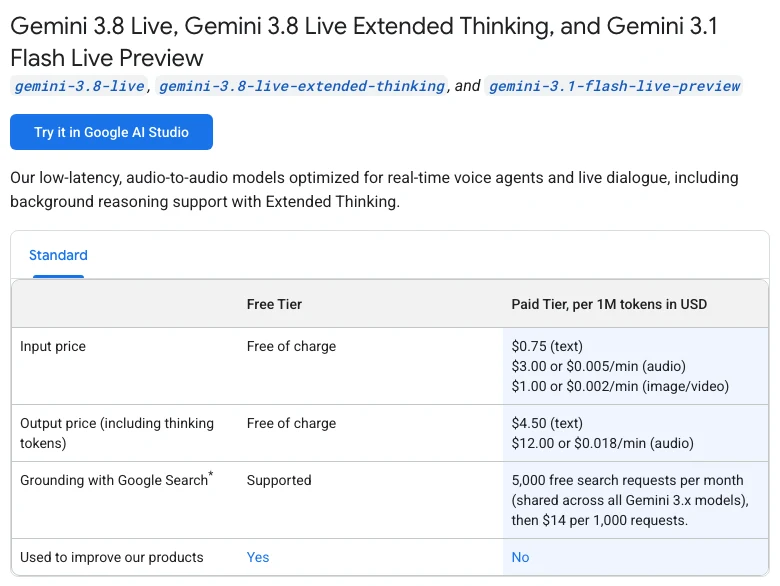Click the 5,000 free search requests per month text
This screenshot has height=586, width=780.
coord(627,480)
